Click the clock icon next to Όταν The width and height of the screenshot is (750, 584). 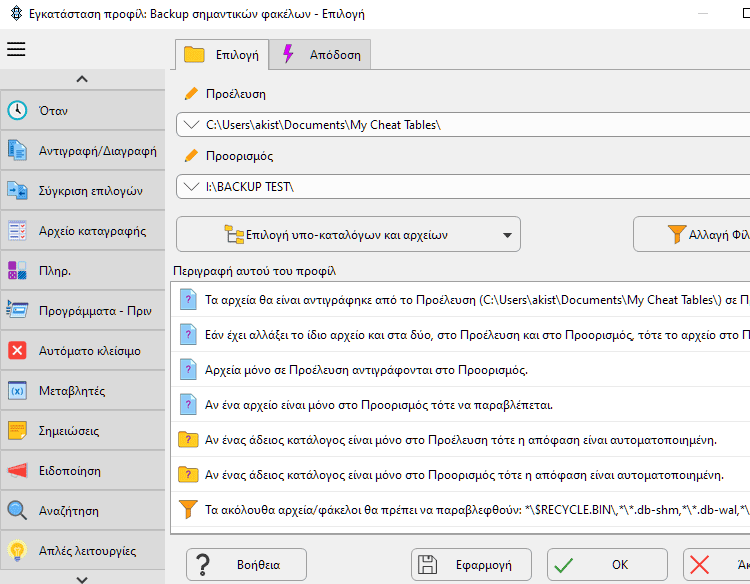point(17,110)
